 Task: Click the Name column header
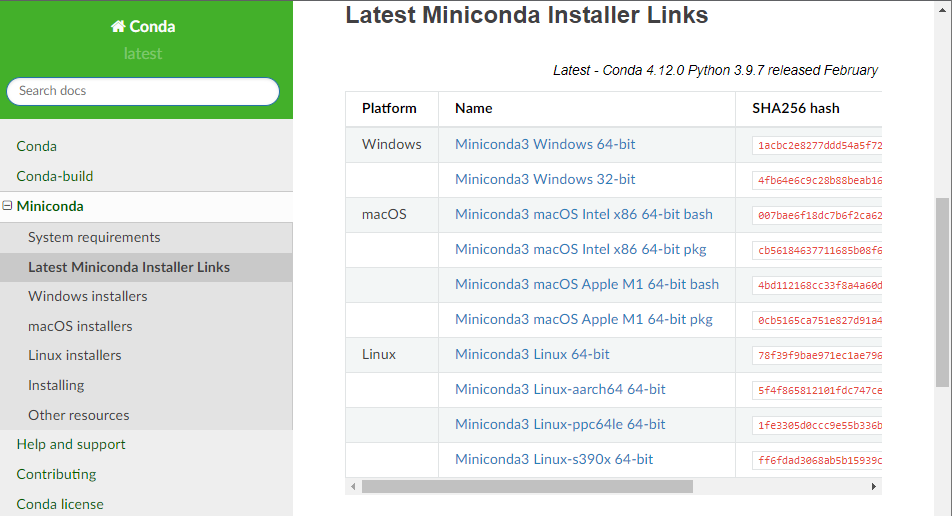point(474,109)
